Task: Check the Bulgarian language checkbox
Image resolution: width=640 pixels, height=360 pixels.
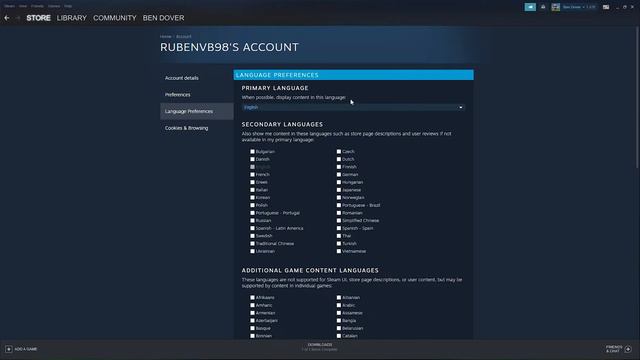Action: (252, 151)
